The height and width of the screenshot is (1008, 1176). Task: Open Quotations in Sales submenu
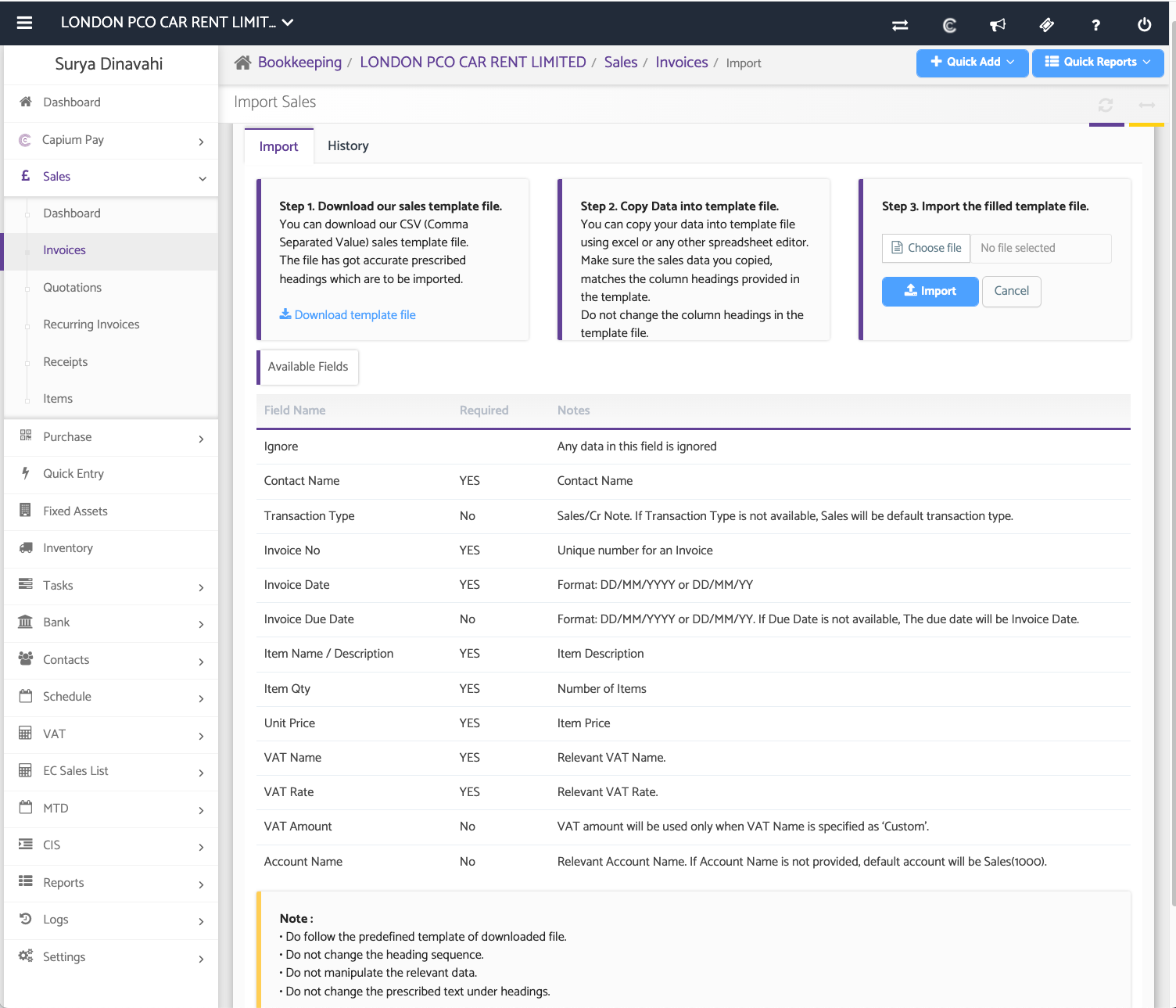click(72, 287)
